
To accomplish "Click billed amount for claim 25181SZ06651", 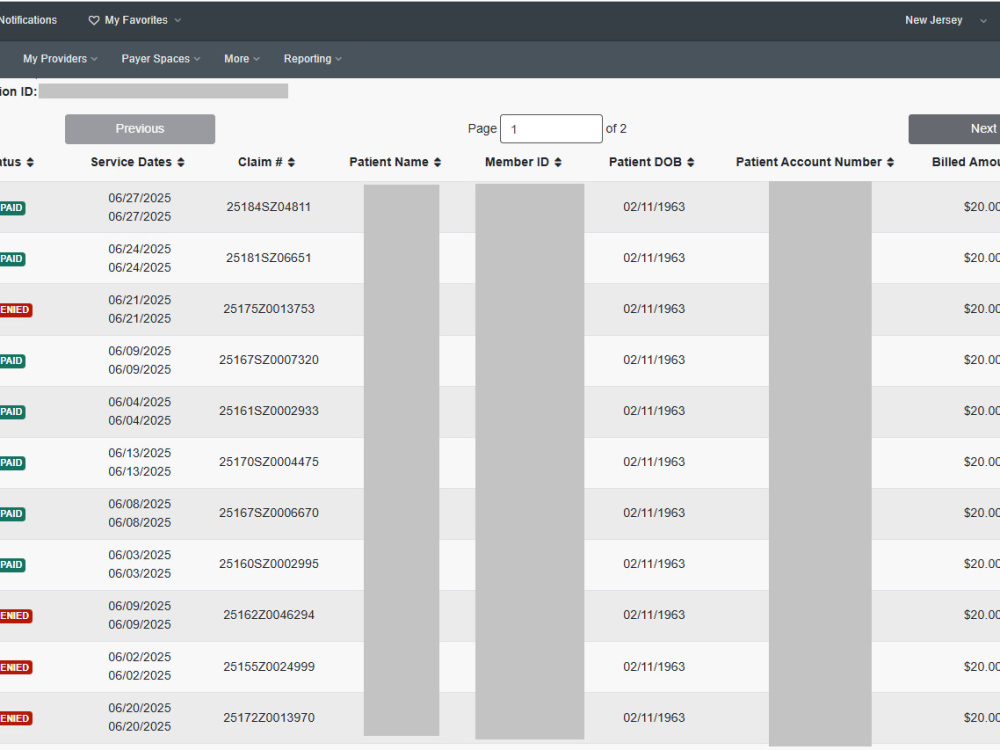I will click(x=982, y=258).
